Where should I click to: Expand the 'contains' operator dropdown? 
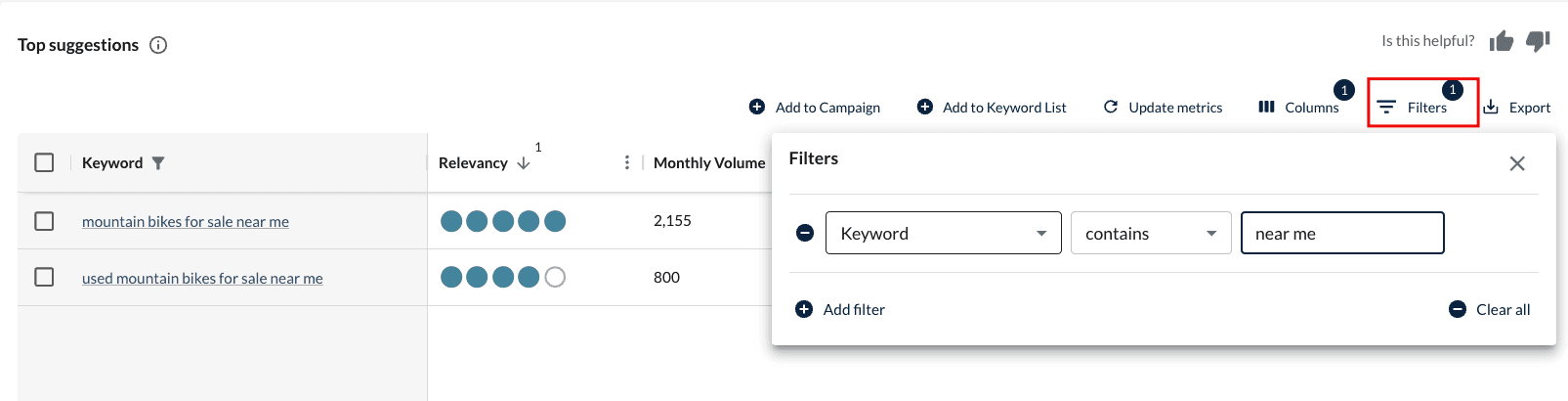pyautogui.click(x=1150, y=233)
